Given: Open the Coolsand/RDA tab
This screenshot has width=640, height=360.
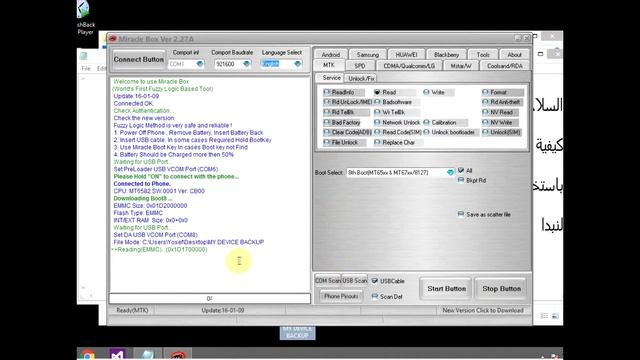Looking at the screenshot, I should (x=504, y=66).
